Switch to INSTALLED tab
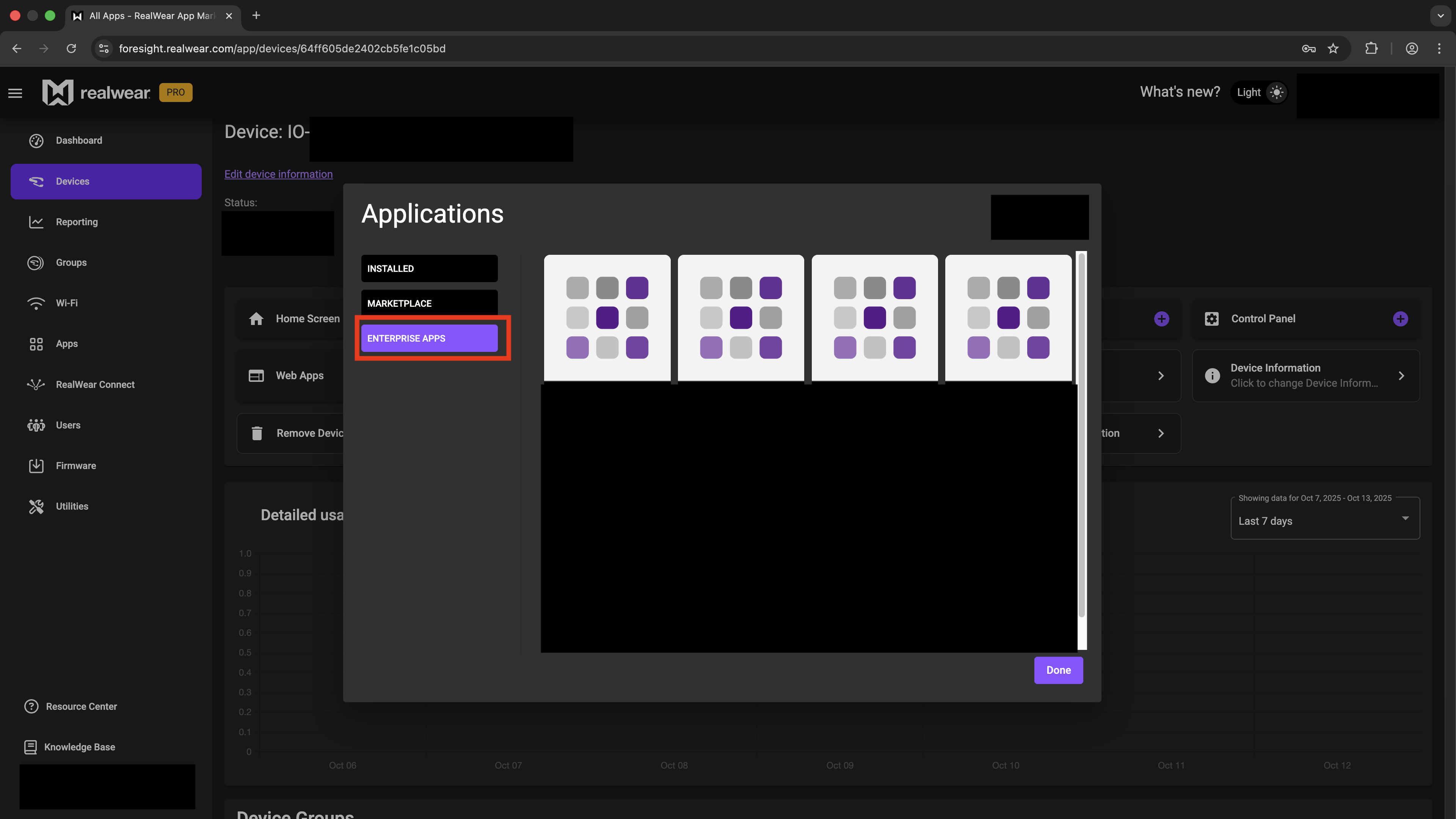This screenshot has width=1456, height=819. [430, 268]
